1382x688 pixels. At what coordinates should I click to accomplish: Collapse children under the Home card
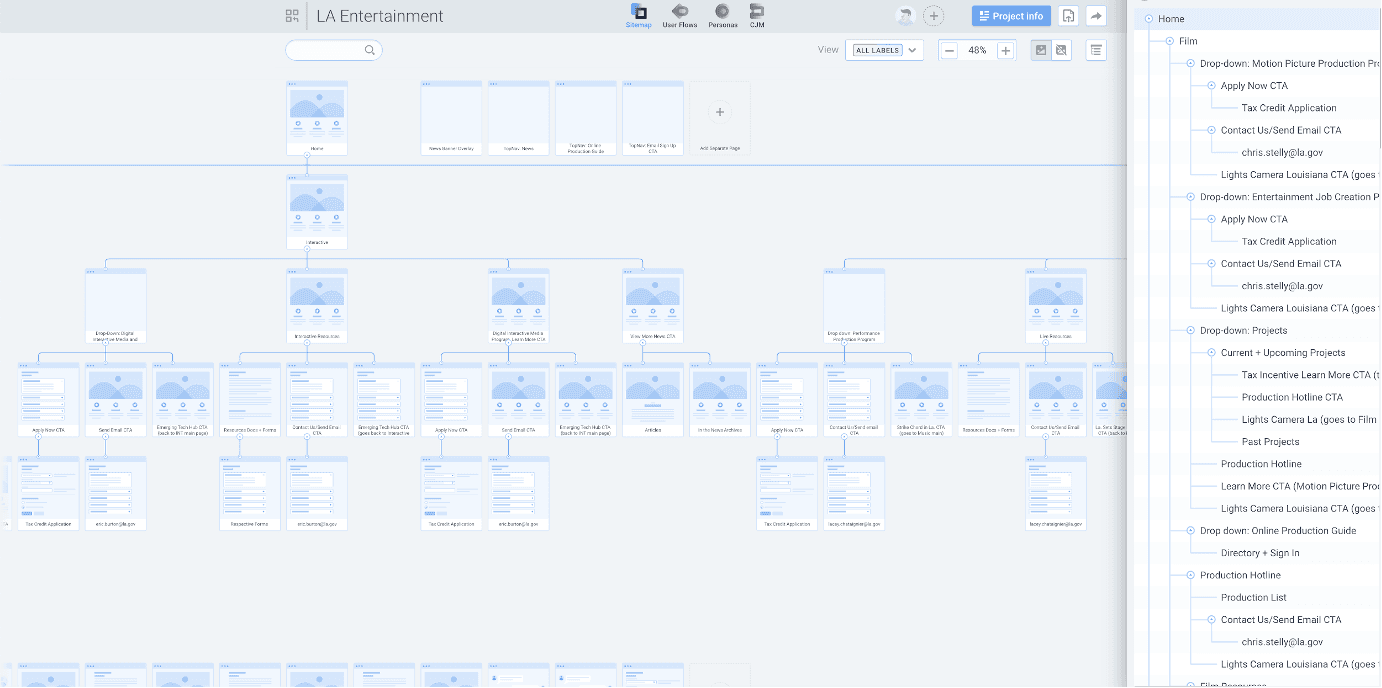[307, 155]
